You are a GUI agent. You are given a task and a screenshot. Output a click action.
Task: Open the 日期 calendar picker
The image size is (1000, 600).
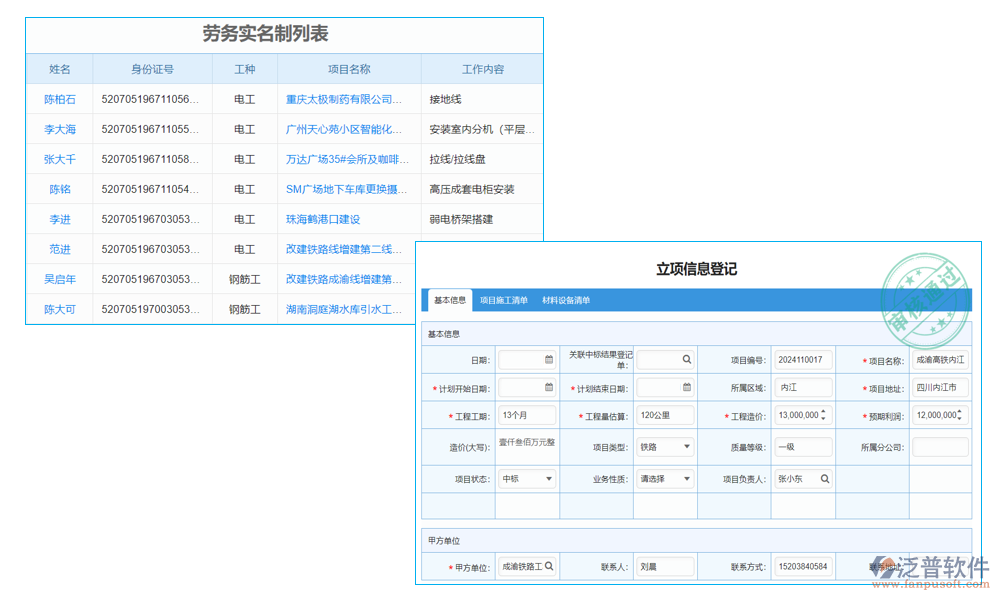[x=551, y=358]
